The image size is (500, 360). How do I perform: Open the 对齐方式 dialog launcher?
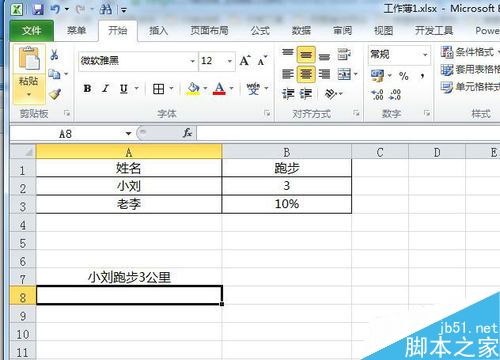click(x=356, y=113)
